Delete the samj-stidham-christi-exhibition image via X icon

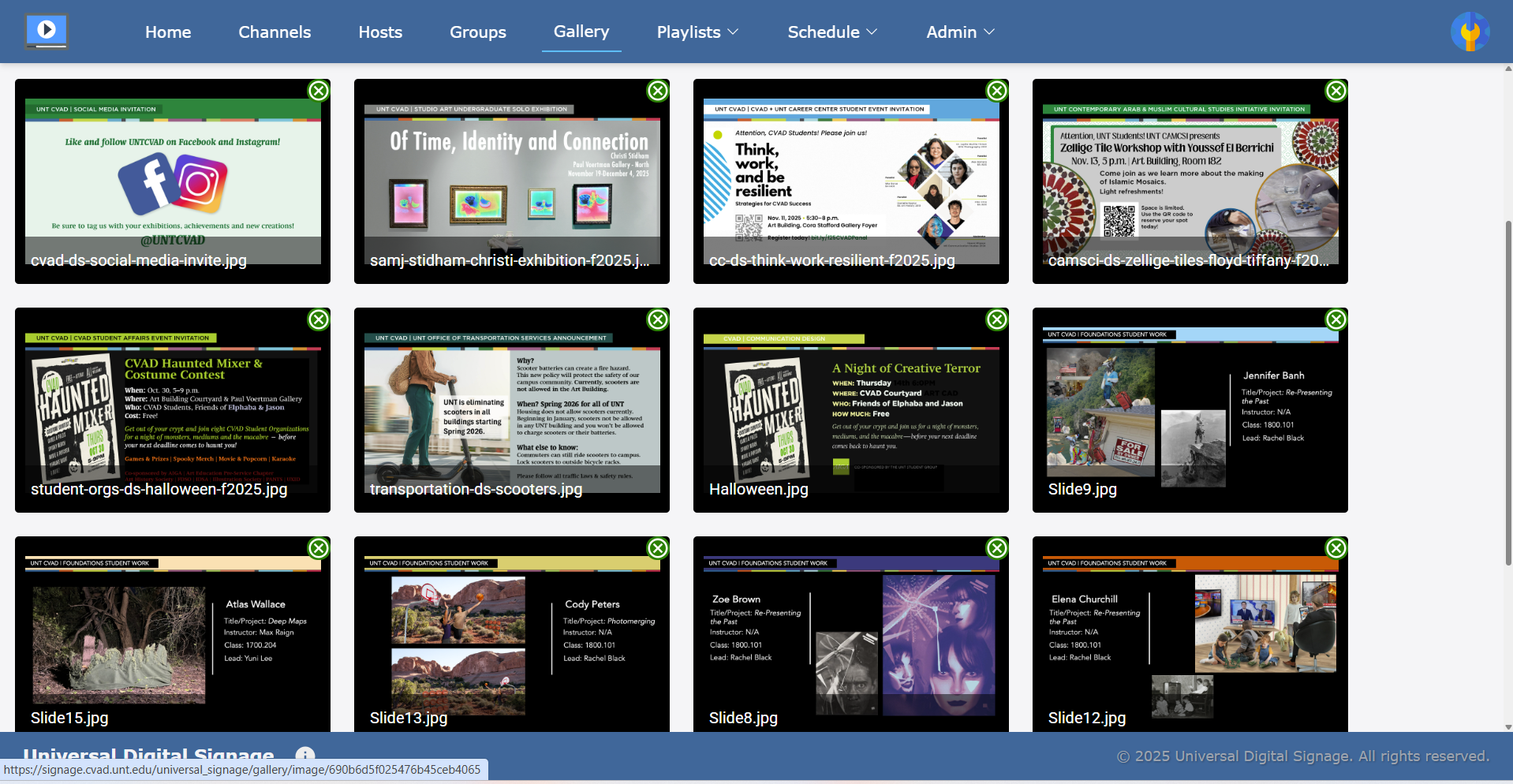tap(658, 91)
